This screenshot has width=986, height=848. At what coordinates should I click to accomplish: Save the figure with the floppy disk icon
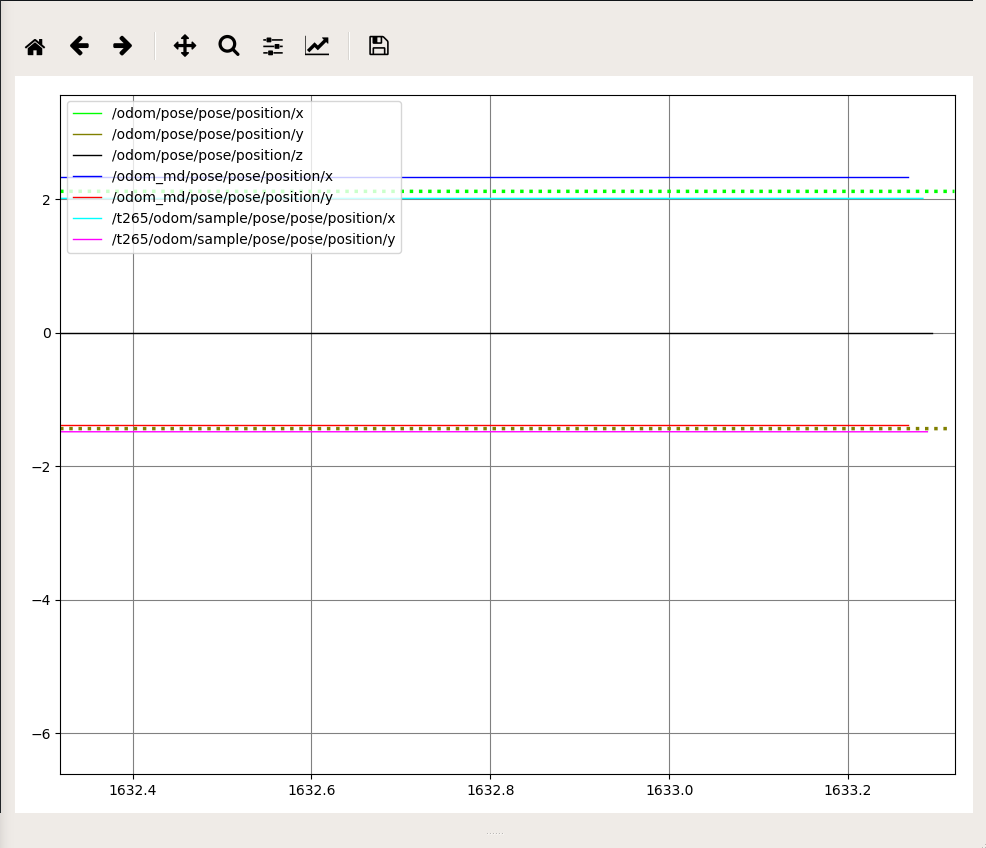(x=379, y=46)
